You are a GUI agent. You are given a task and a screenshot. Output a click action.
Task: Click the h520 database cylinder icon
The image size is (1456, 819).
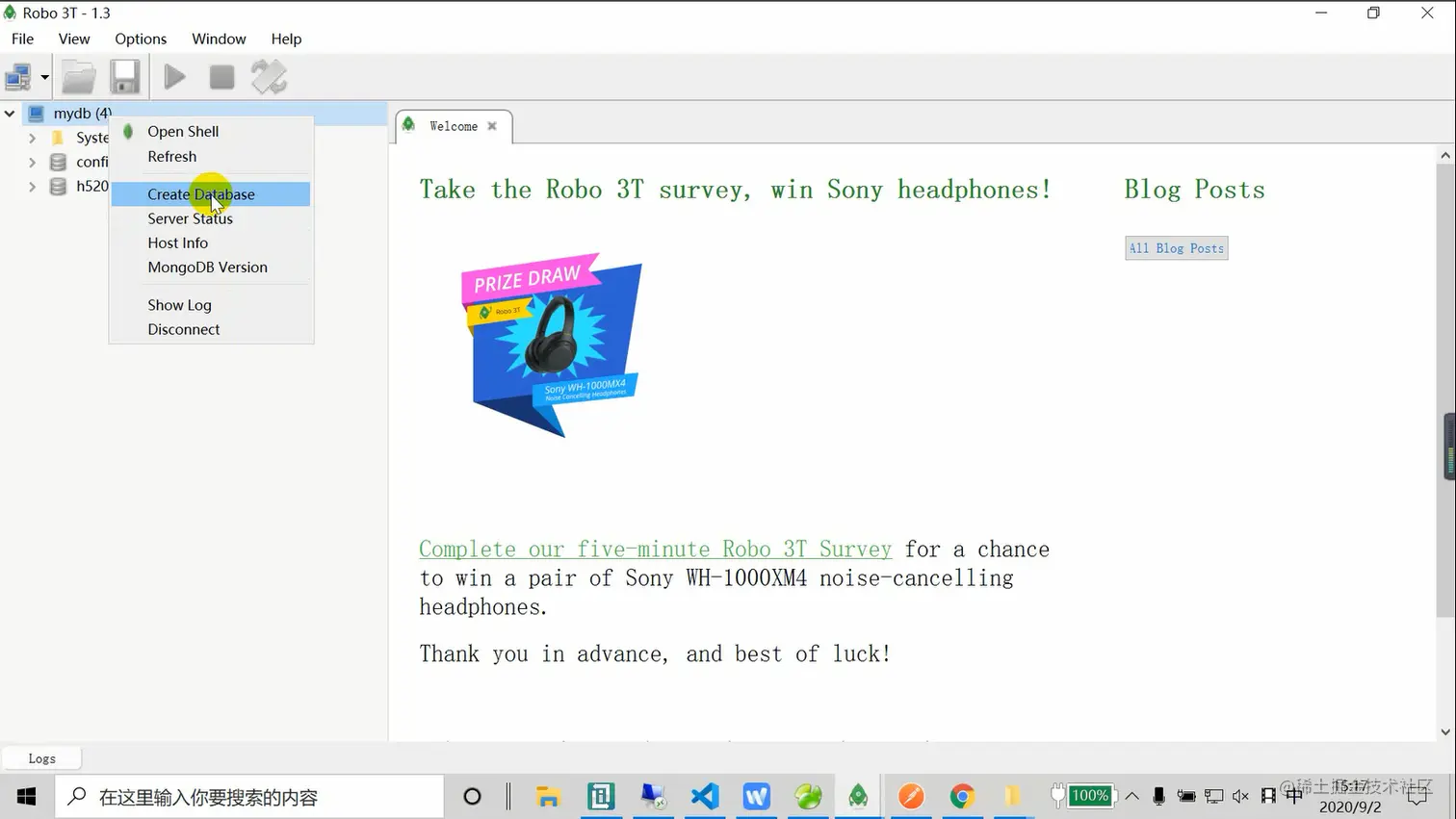point(58,186)
